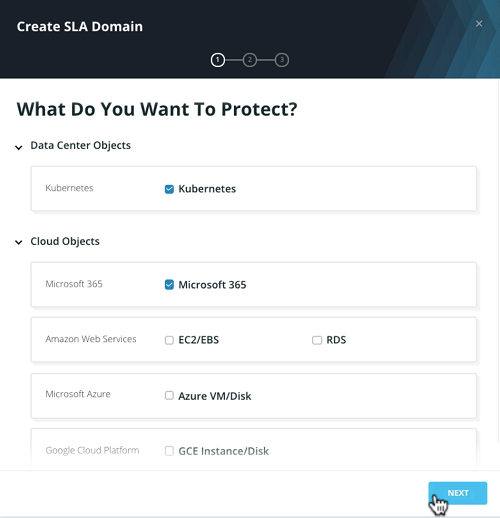Go to wizard step 1 indicator
Screen dimensions: 500x518
(218, 60)
